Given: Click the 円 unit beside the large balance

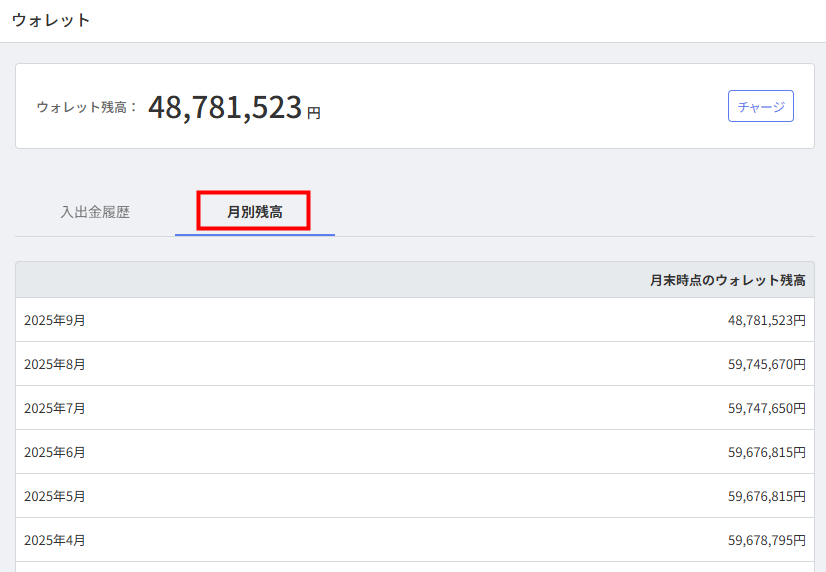Looking at the screenshot, I should click(x=314, y=113).
